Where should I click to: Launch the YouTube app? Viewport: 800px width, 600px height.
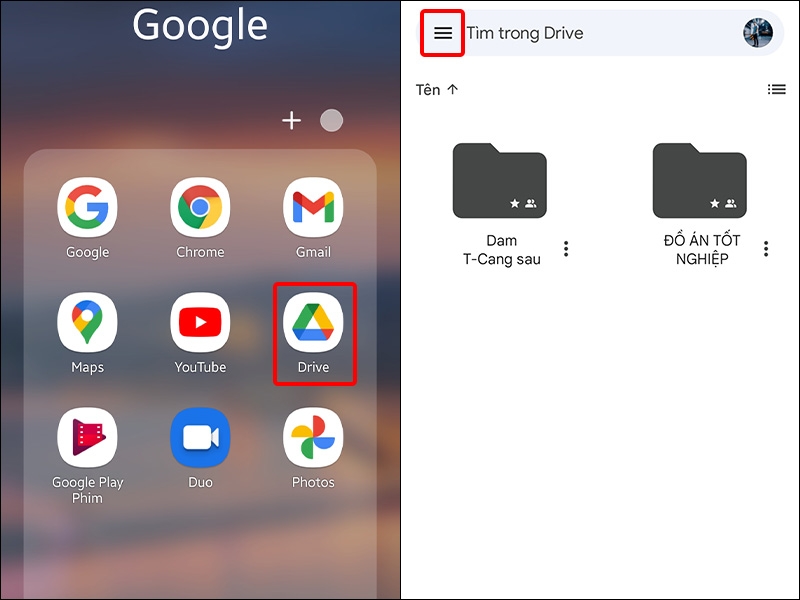[200, 322]
